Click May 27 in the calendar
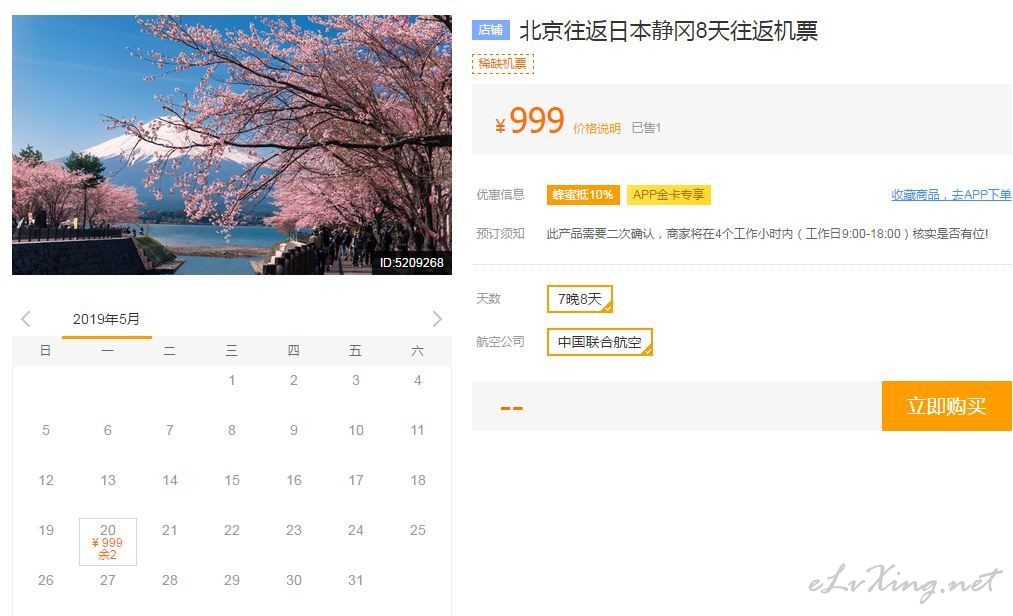 coord(108,580)
